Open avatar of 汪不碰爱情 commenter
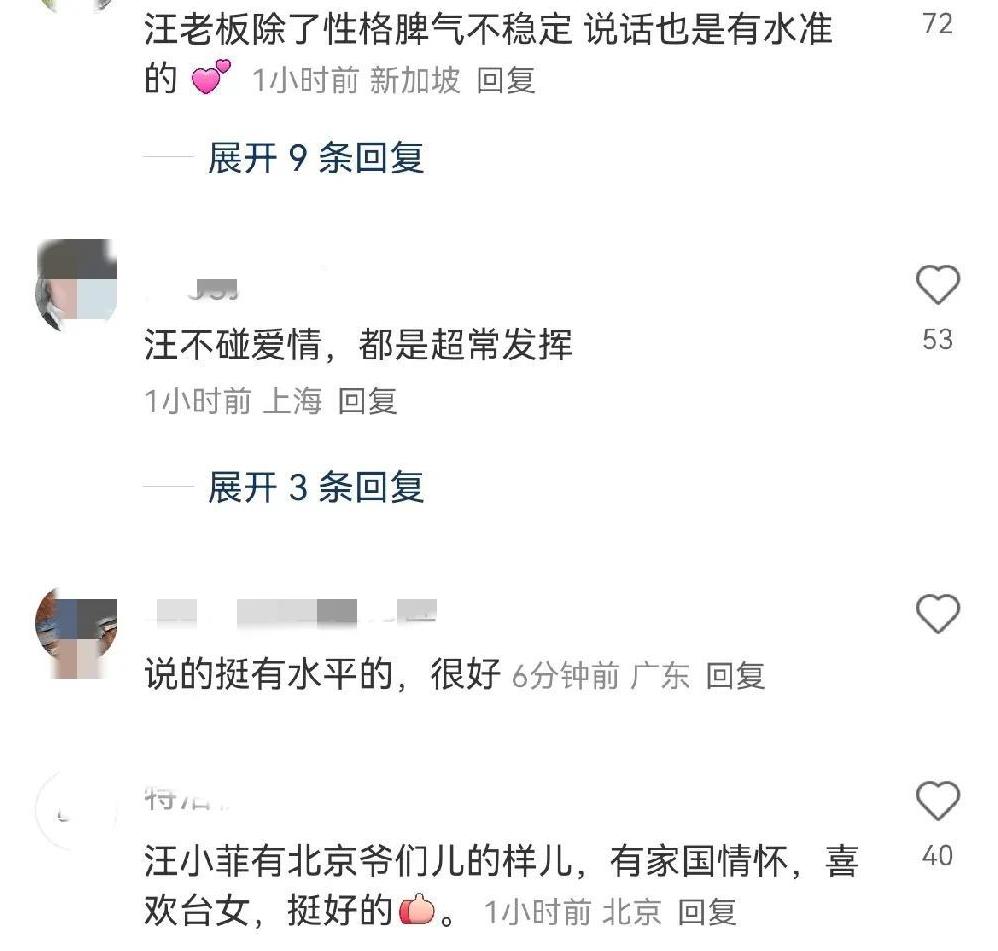998x951 pixels. tap(76, 284)
